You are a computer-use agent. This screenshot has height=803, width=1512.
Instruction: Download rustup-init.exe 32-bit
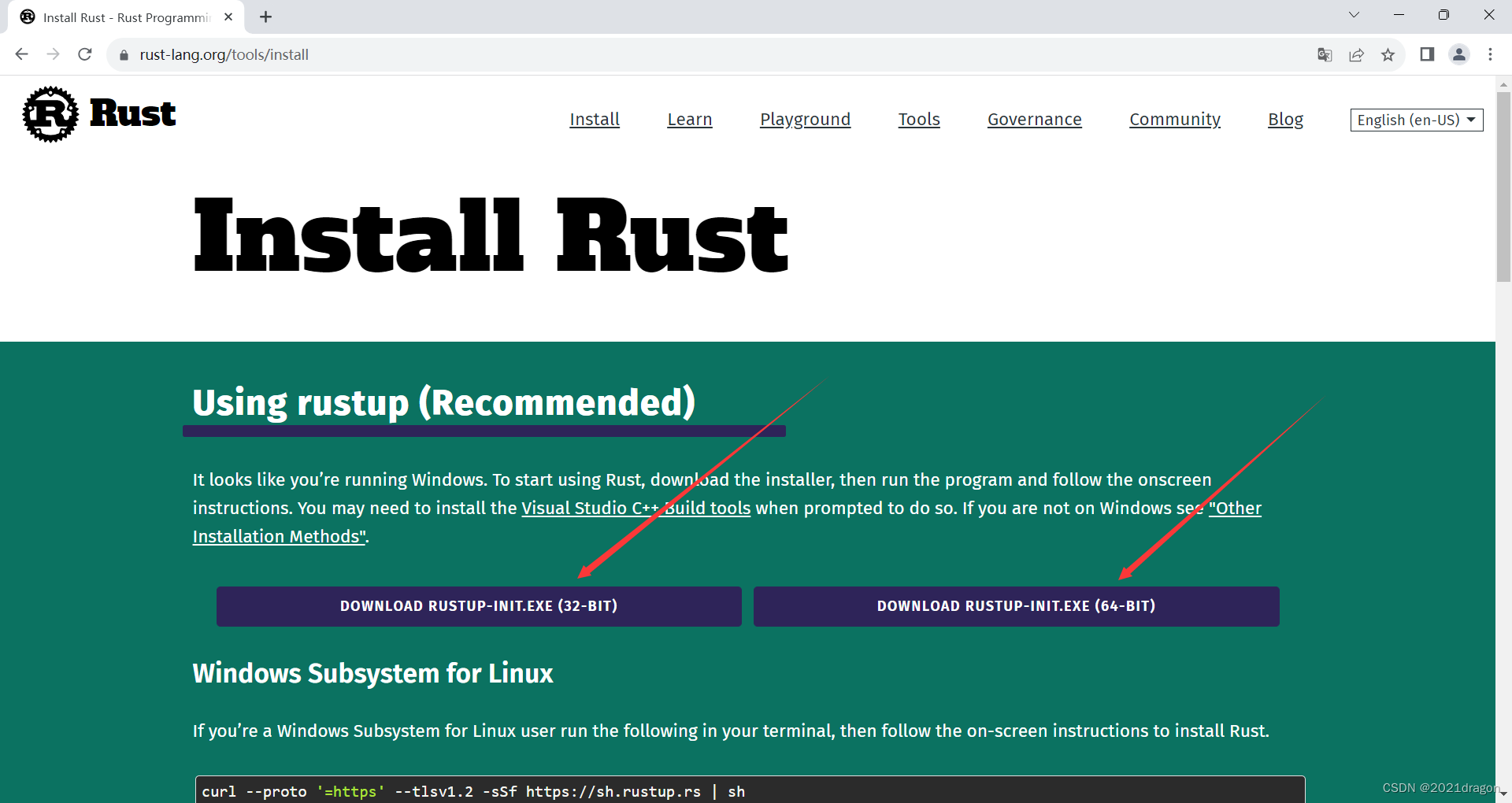pyautogui.click(x=479, y=606)
